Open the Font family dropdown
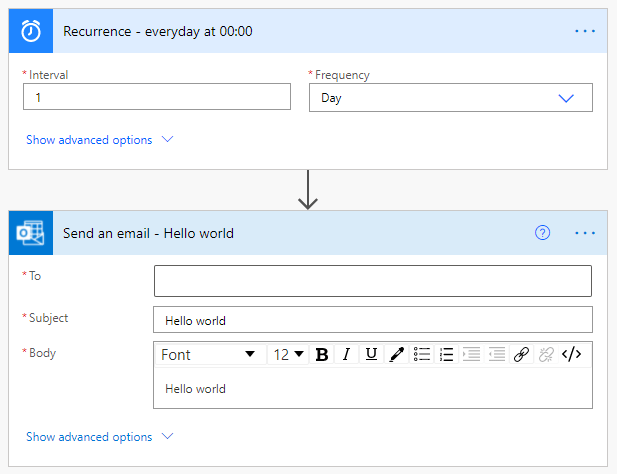This screenshot has height=474, width=617. 208,354
